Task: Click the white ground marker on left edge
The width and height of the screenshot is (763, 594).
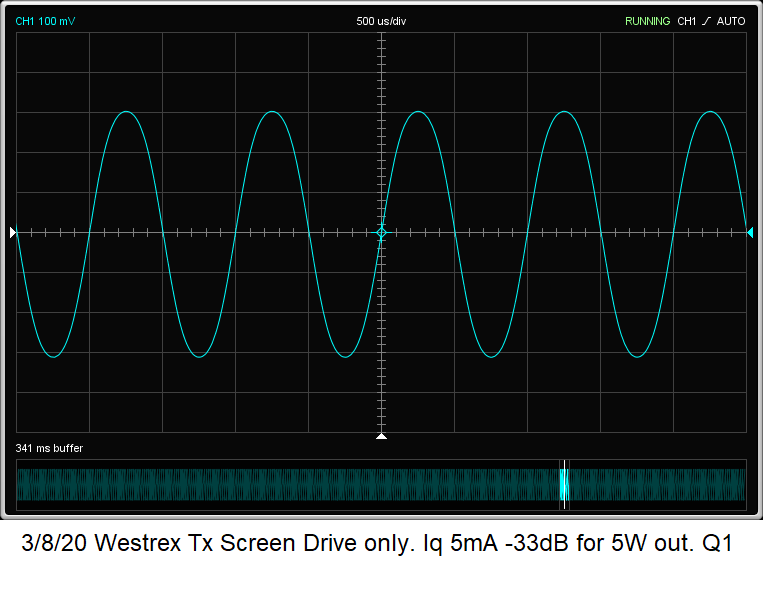Action: 13,233
